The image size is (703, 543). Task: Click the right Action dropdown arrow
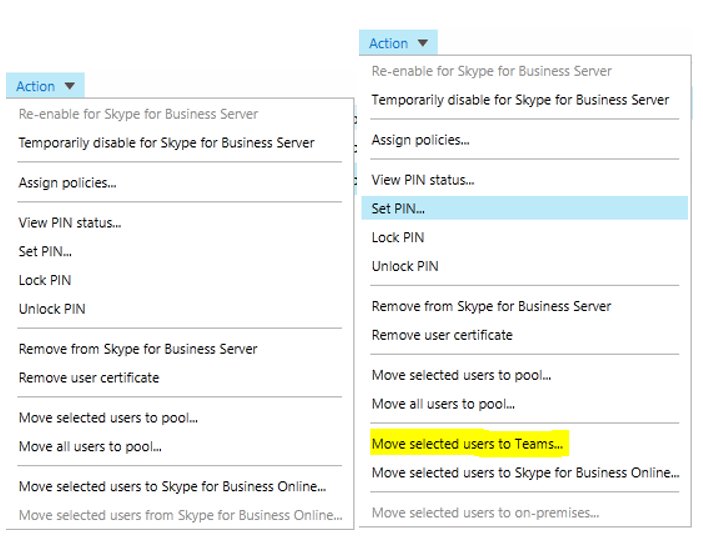click(422, 43)
